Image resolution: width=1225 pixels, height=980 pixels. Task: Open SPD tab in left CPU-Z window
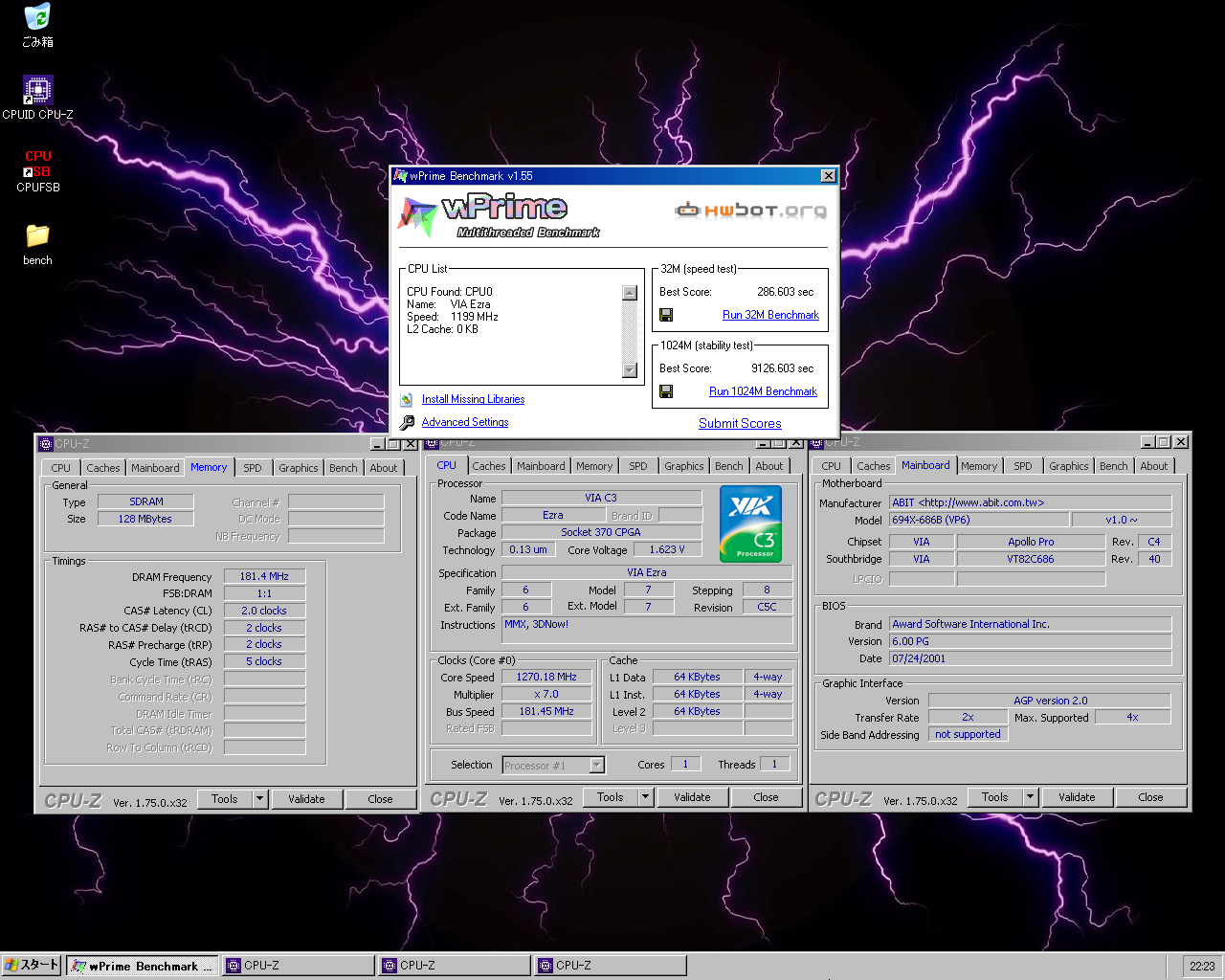(253, 468)
